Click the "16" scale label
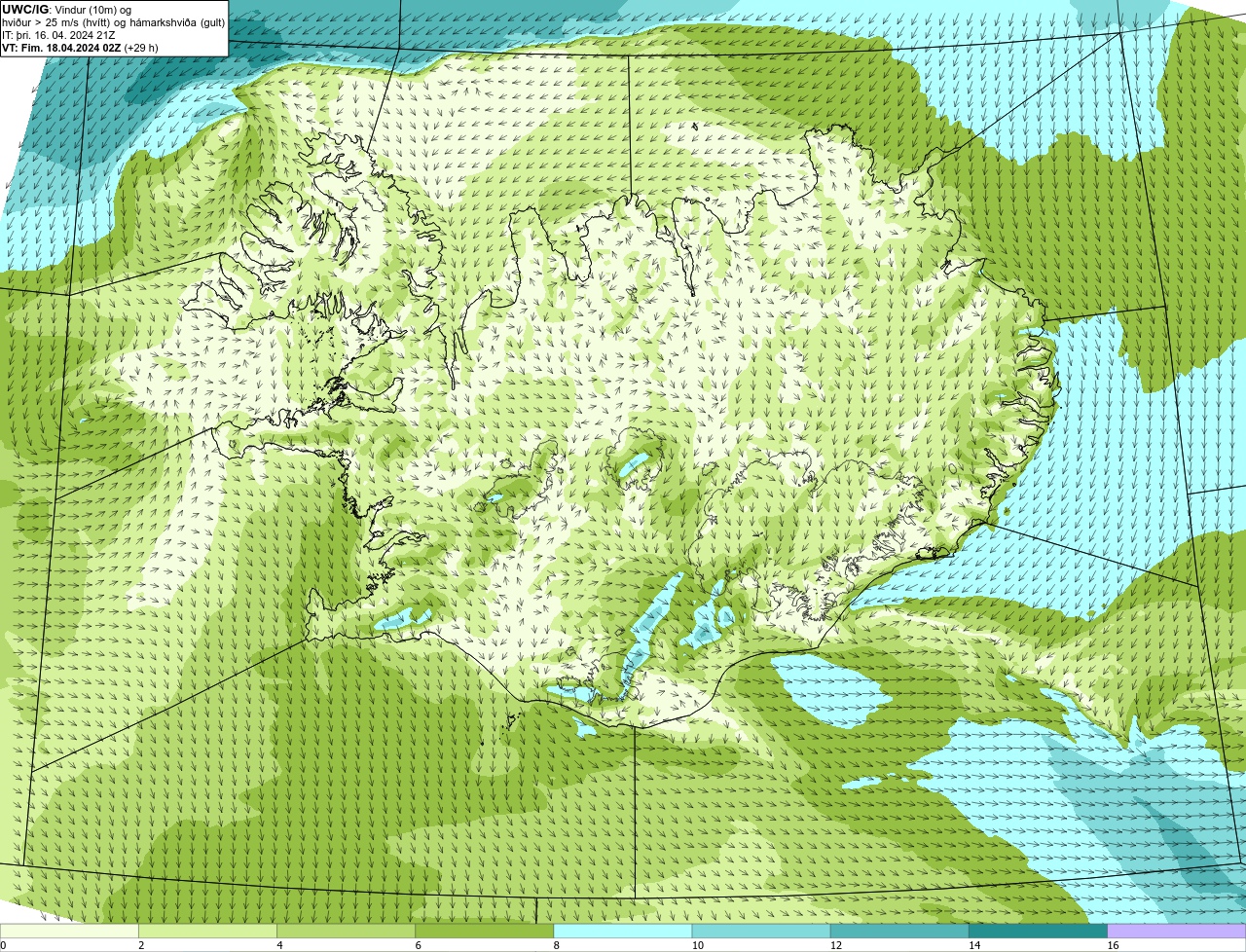1246x952 pixels. (x=1113, y=945)
